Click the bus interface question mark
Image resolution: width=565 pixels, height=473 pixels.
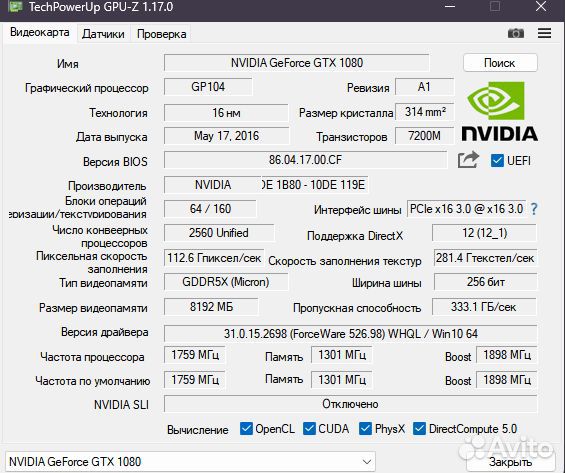(534, 209)
